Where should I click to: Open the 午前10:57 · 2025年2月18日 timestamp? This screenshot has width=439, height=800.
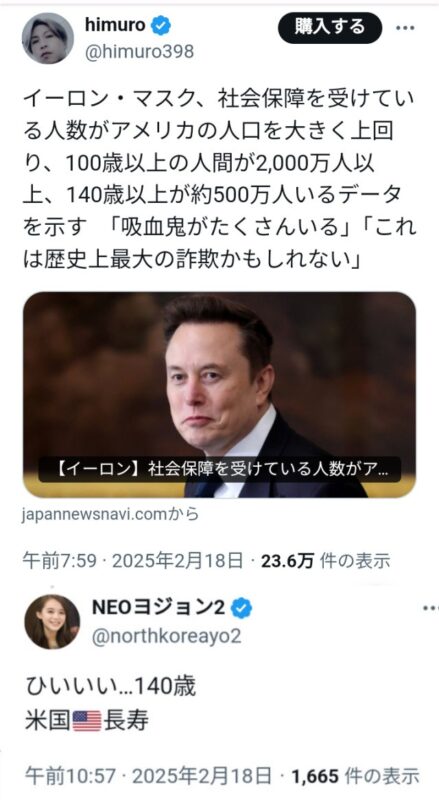149,777
